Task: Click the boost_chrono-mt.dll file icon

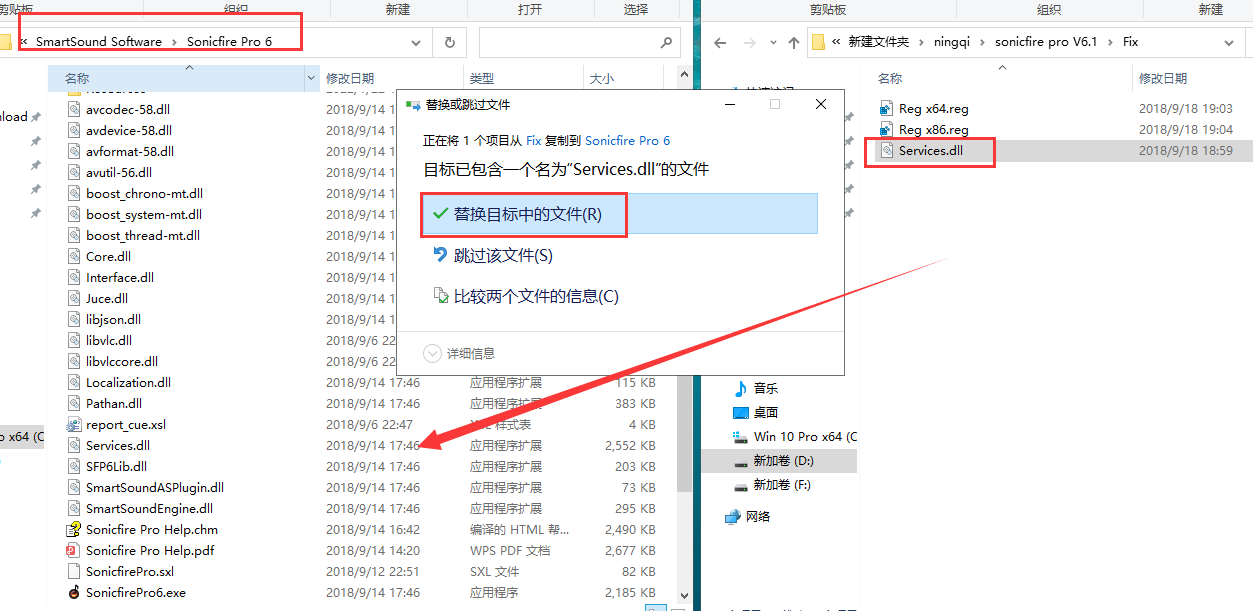Action: (74, 193)
